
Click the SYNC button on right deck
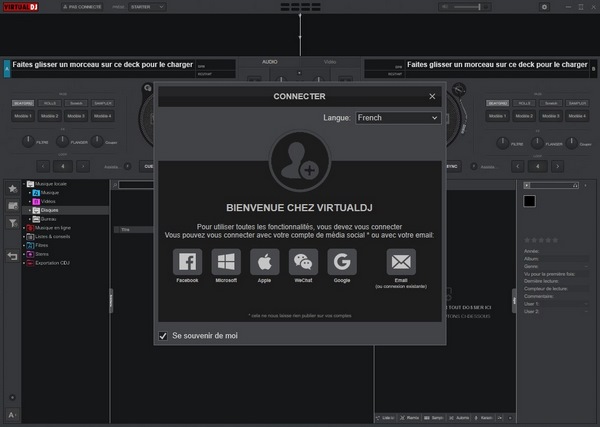pos(453,166)
